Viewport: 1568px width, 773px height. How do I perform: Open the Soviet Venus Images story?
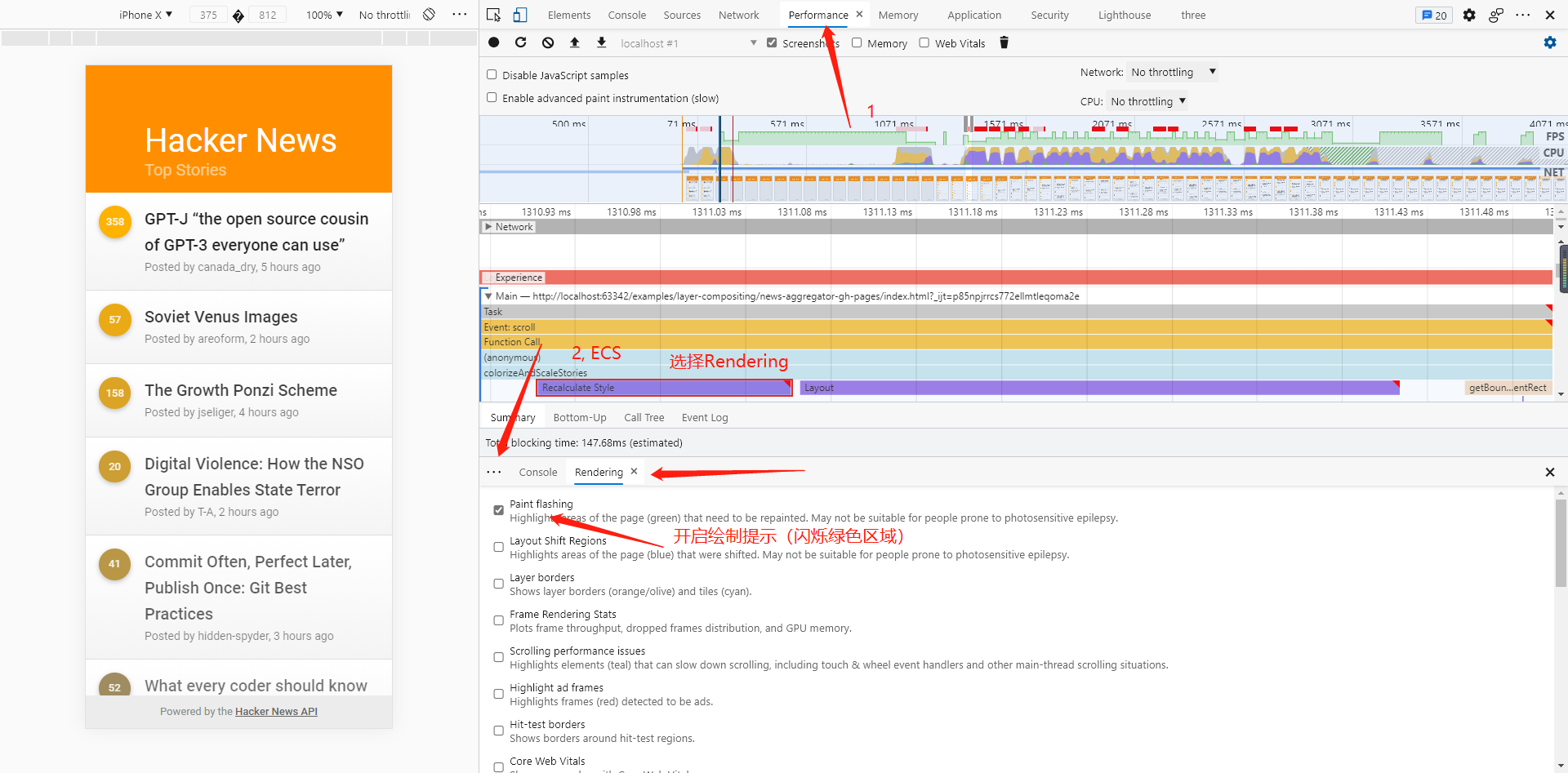[x=221, y=317]
